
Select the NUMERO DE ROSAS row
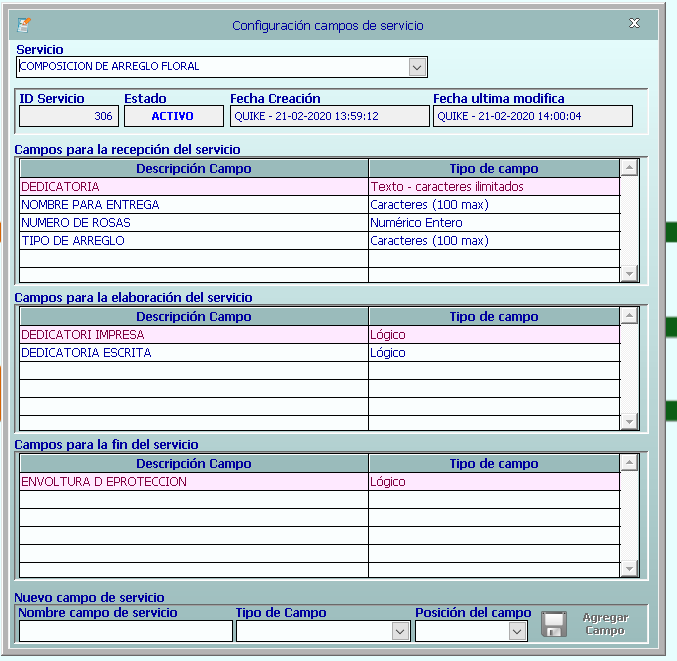pyautogui.click(x=320, y=223)
